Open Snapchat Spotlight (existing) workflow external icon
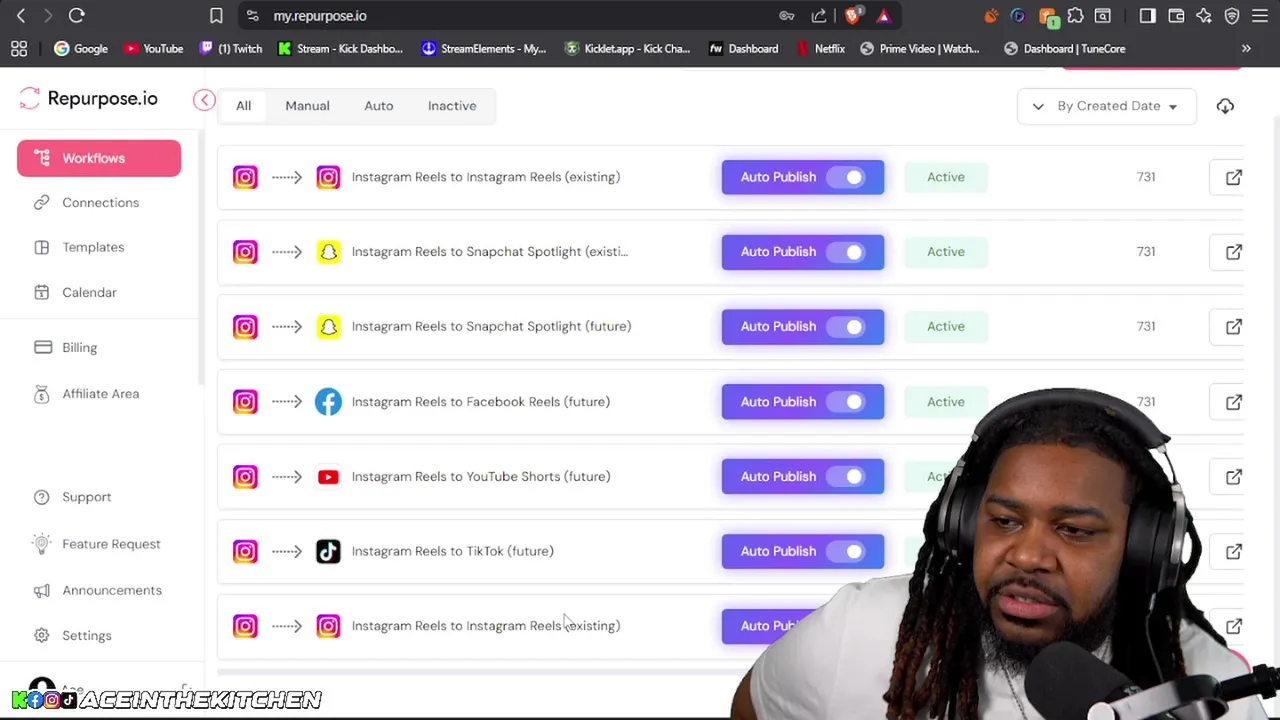The width and height of the screenshot is (1280, 720). (1234, 252)
